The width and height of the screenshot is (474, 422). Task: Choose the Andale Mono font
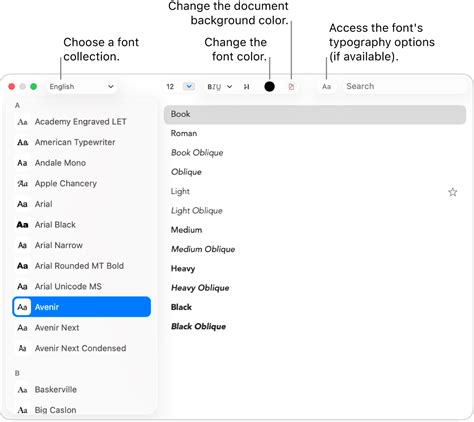pos(82,163)
